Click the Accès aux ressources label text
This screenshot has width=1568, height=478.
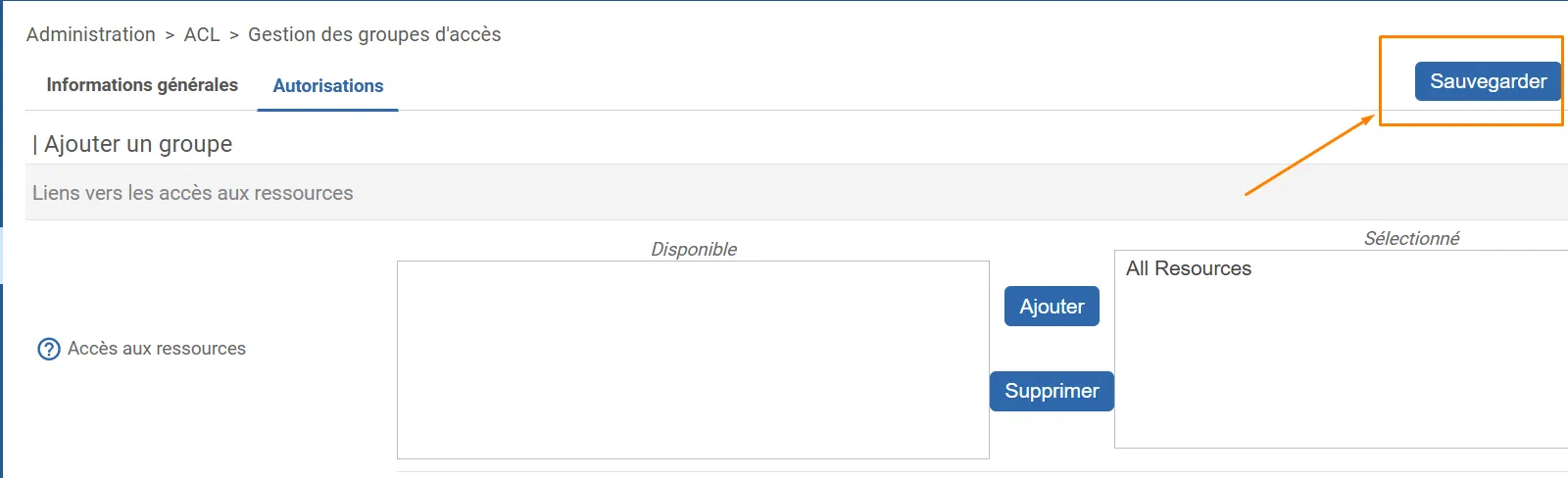[x=157, y=349]
